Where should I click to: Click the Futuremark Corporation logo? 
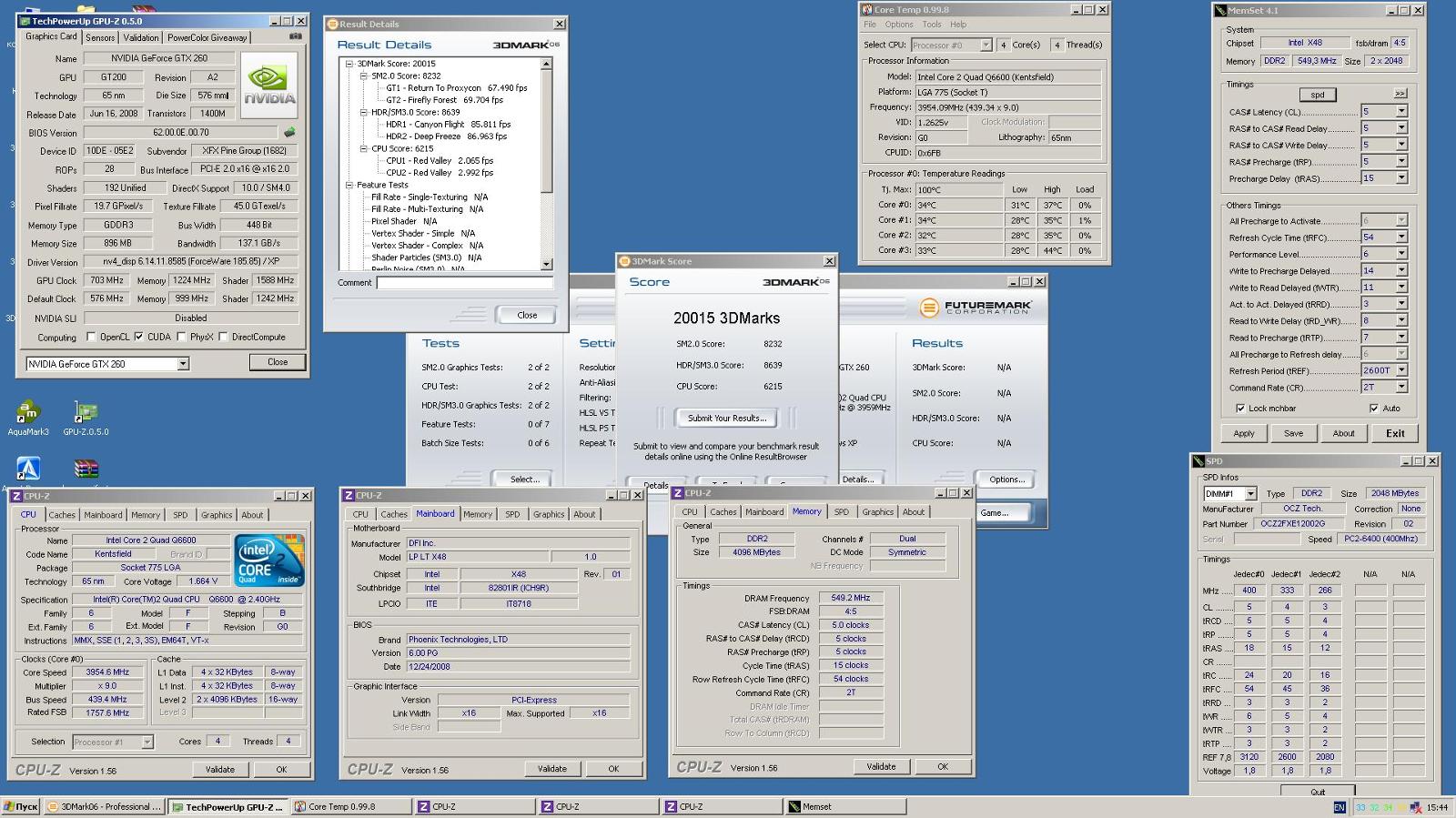pyautogui.click(x=975, y=308)
